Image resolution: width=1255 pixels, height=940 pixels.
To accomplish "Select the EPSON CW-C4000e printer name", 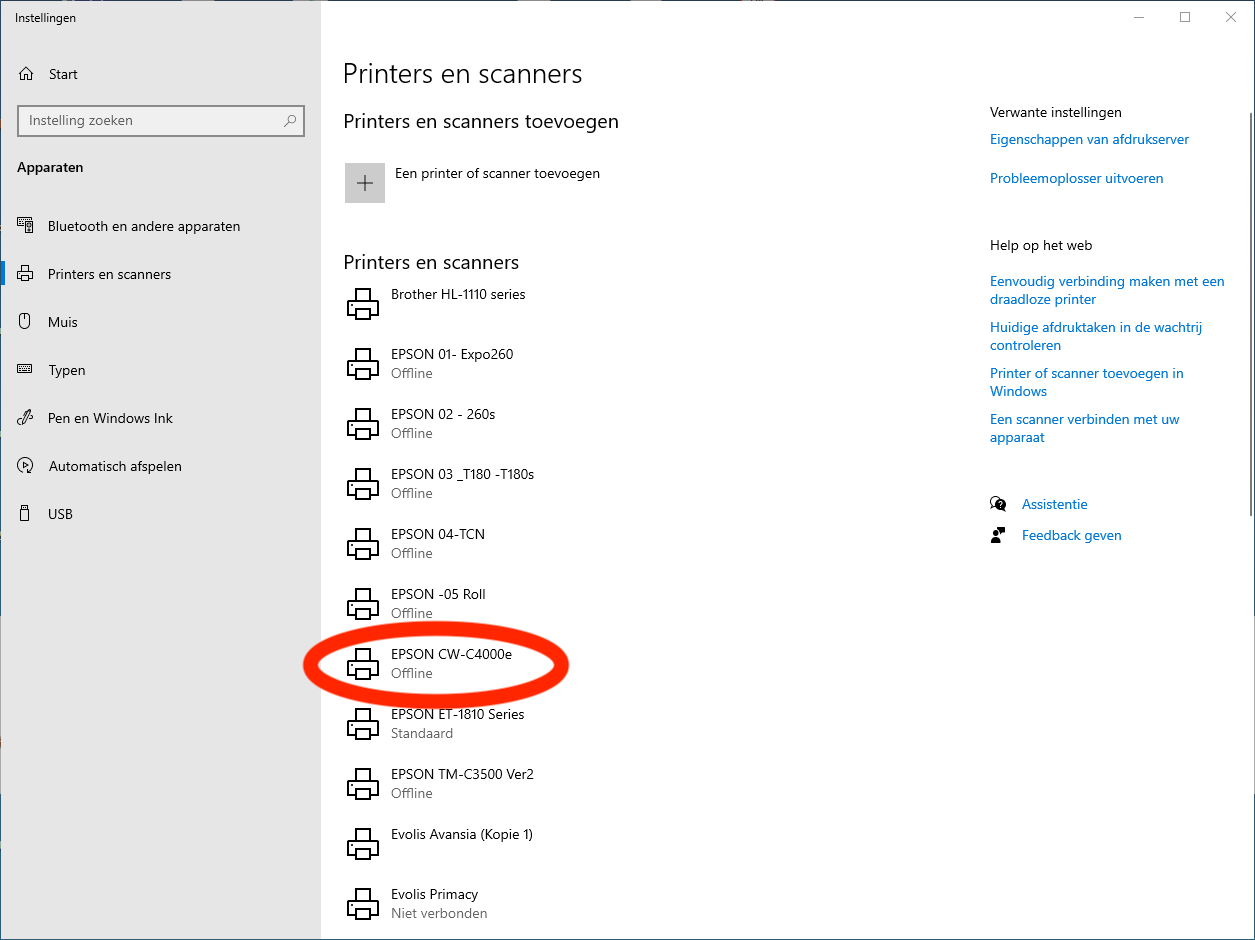I will coord(451,654).
